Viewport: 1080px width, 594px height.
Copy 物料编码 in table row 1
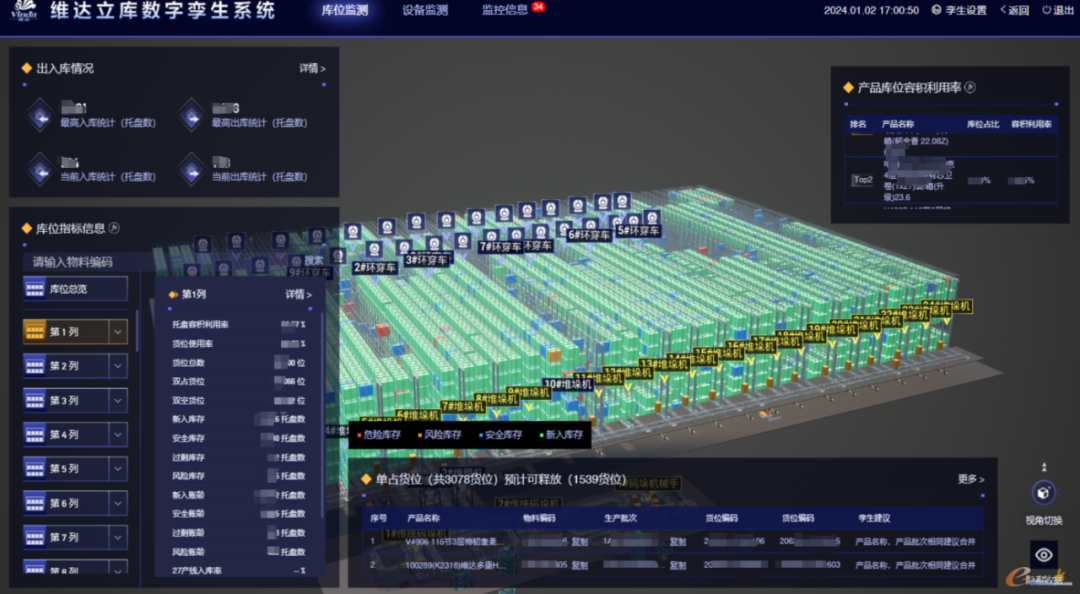579,542
